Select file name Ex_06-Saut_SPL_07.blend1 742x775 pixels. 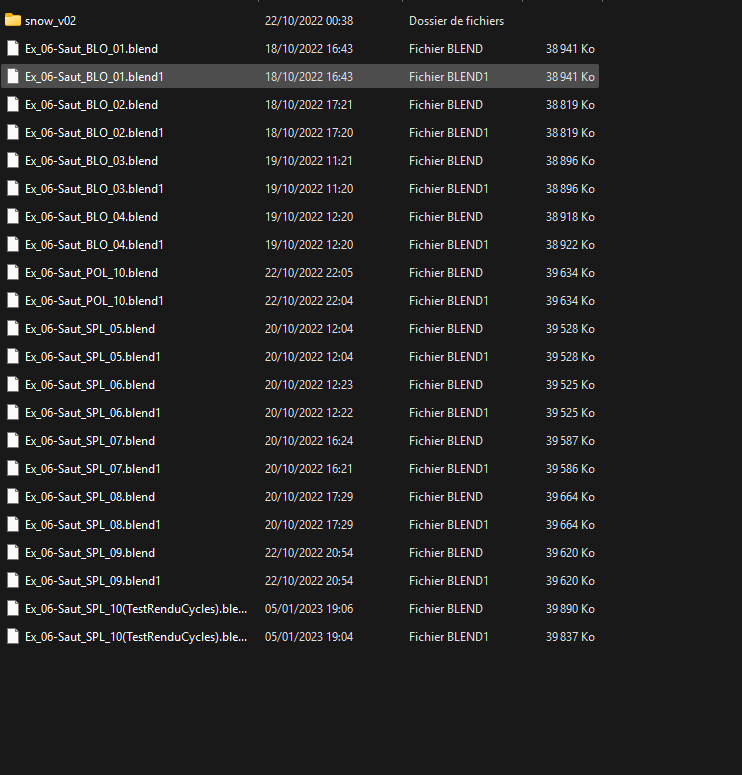click(x=92, y=469)
